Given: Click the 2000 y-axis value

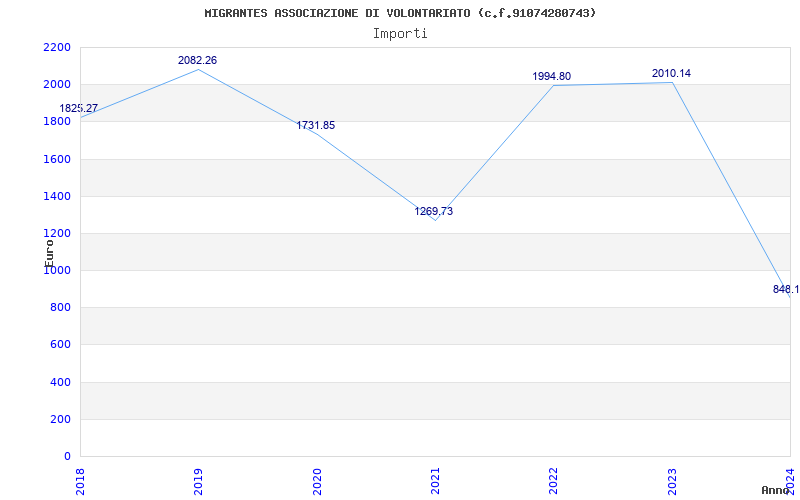Looking at the screenshot, I should coord(57,85).
